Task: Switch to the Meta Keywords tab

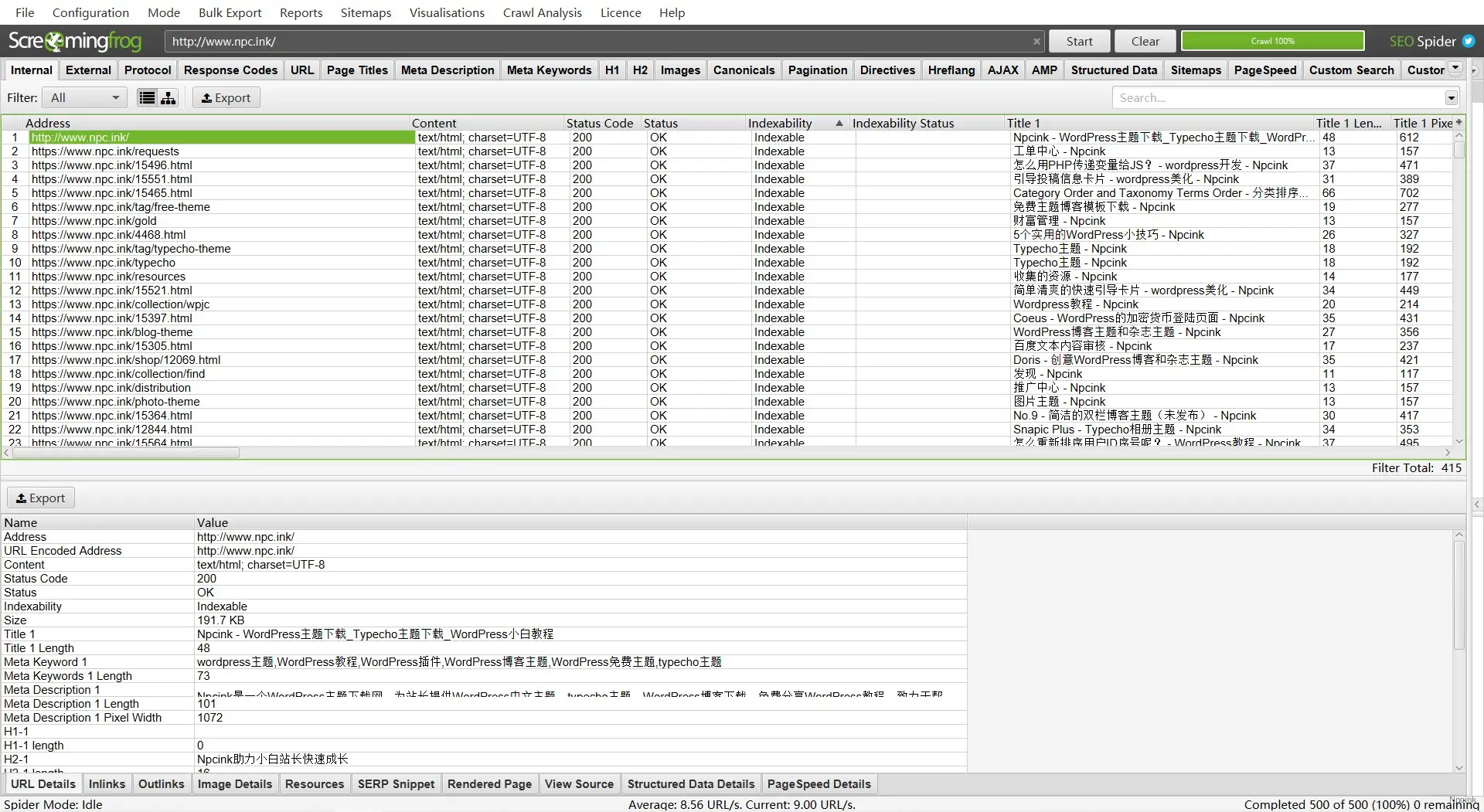Action: pyautogui.click(x=549, y=70)
